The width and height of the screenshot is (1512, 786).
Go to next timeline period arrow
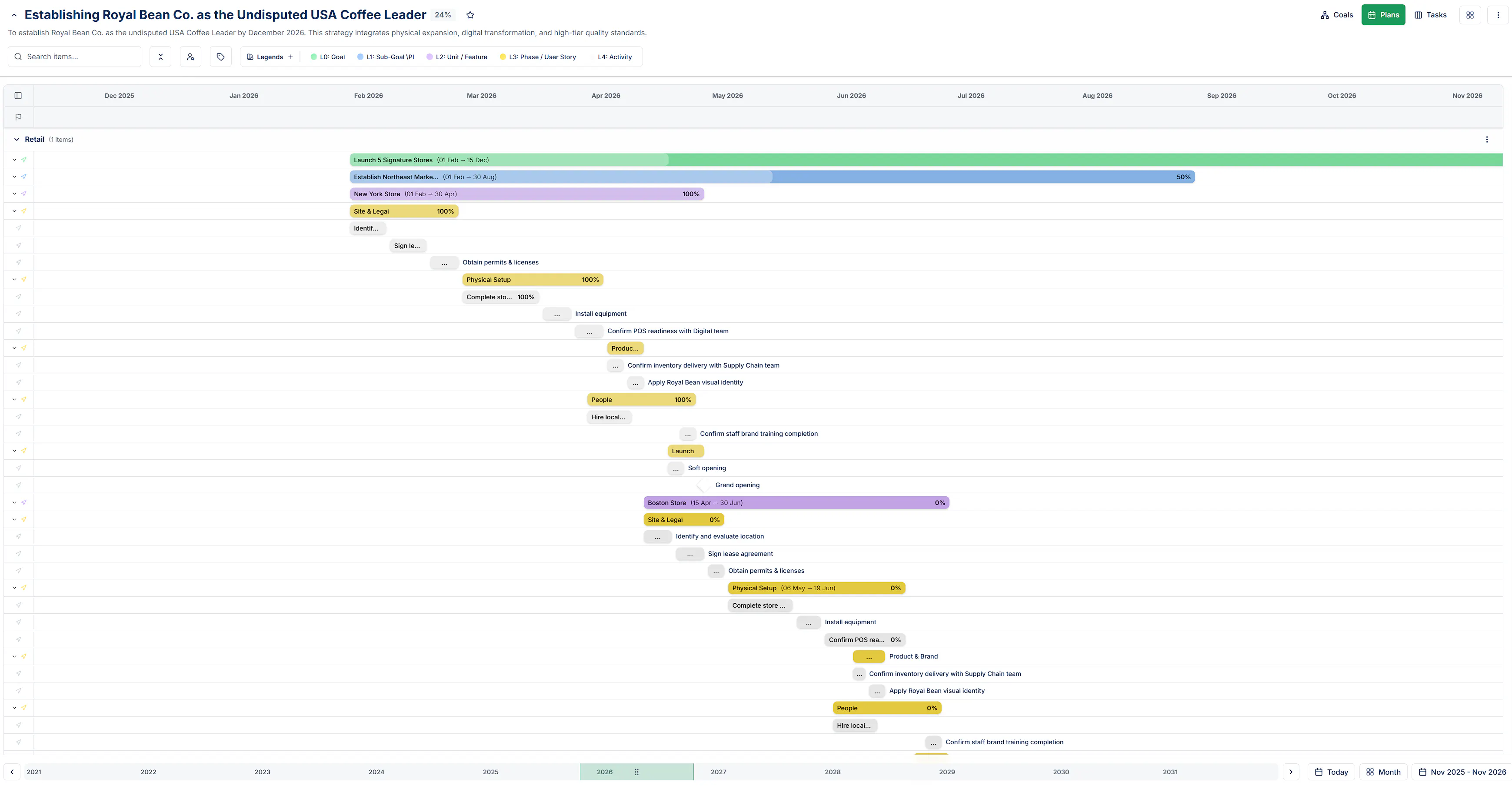pyautogui.click(x=1291, y=772)
